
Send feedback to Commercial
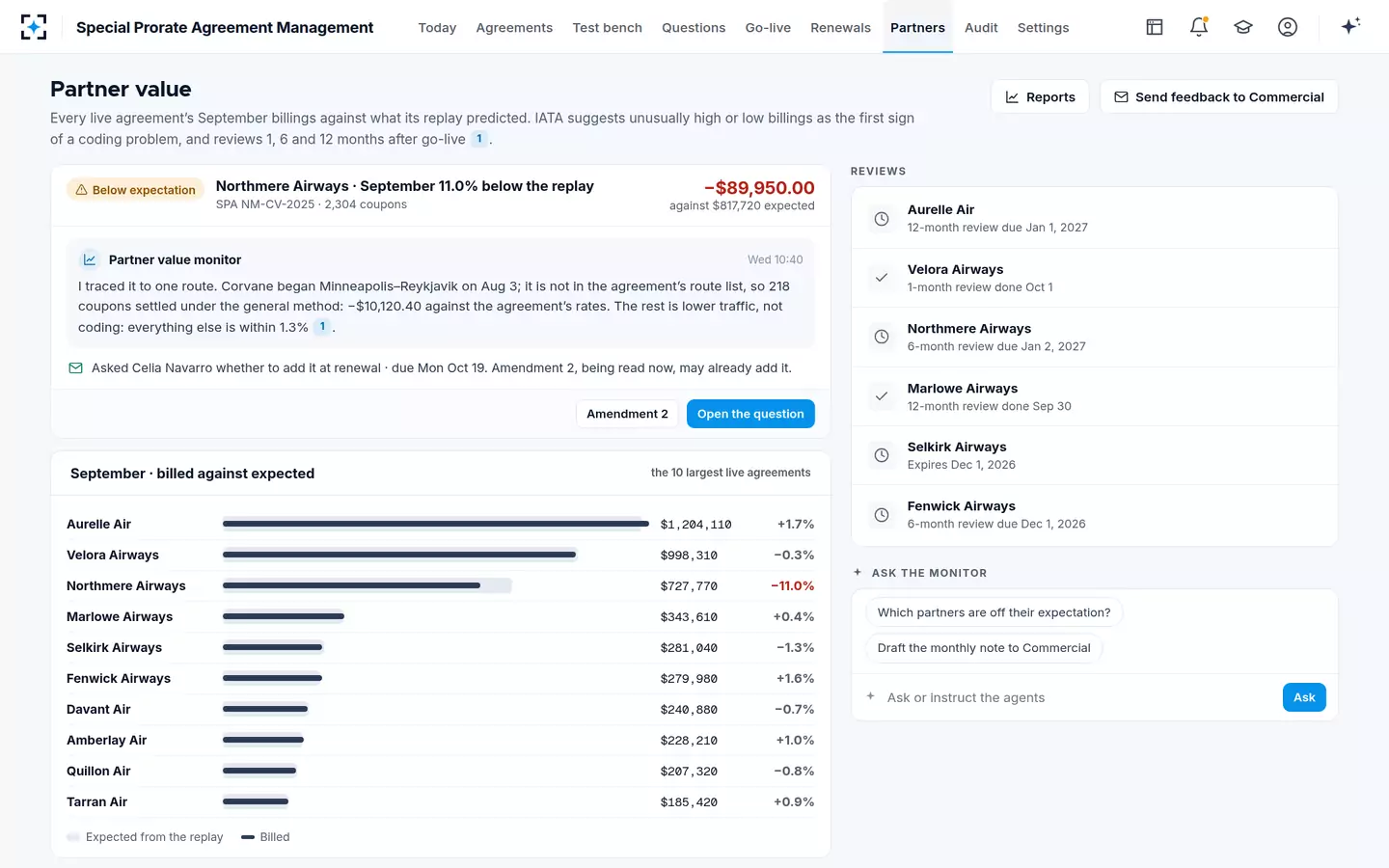(1219, 96)
